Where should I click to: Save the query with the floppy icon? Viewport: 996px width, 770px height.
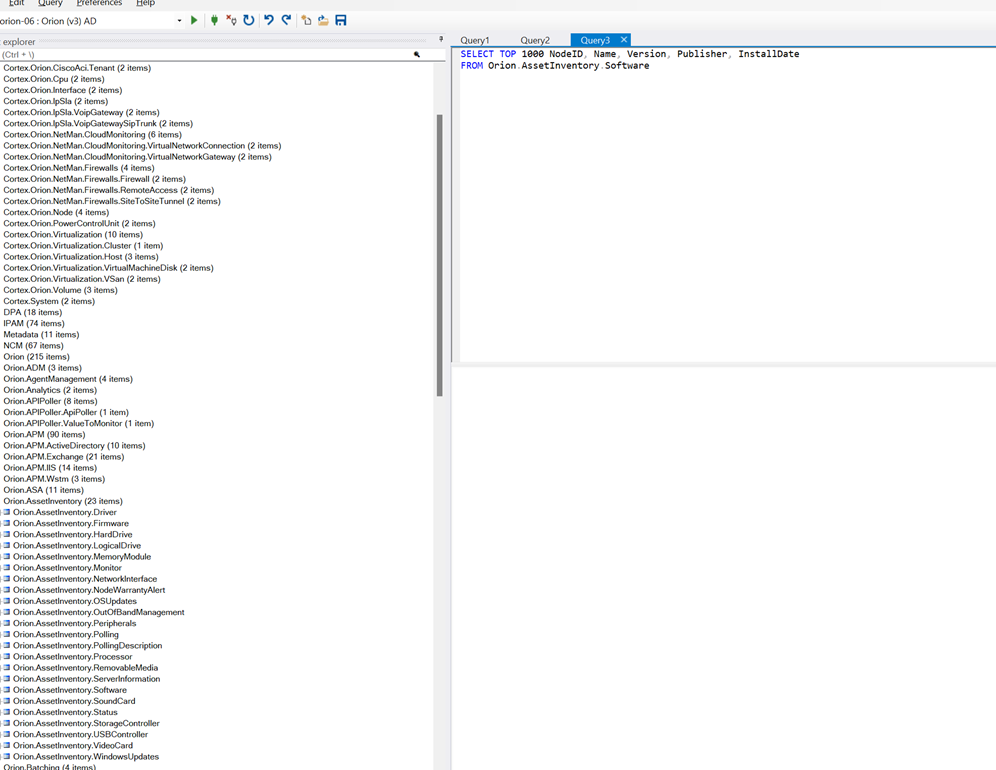pyautogui.click(x=341, y=20)
